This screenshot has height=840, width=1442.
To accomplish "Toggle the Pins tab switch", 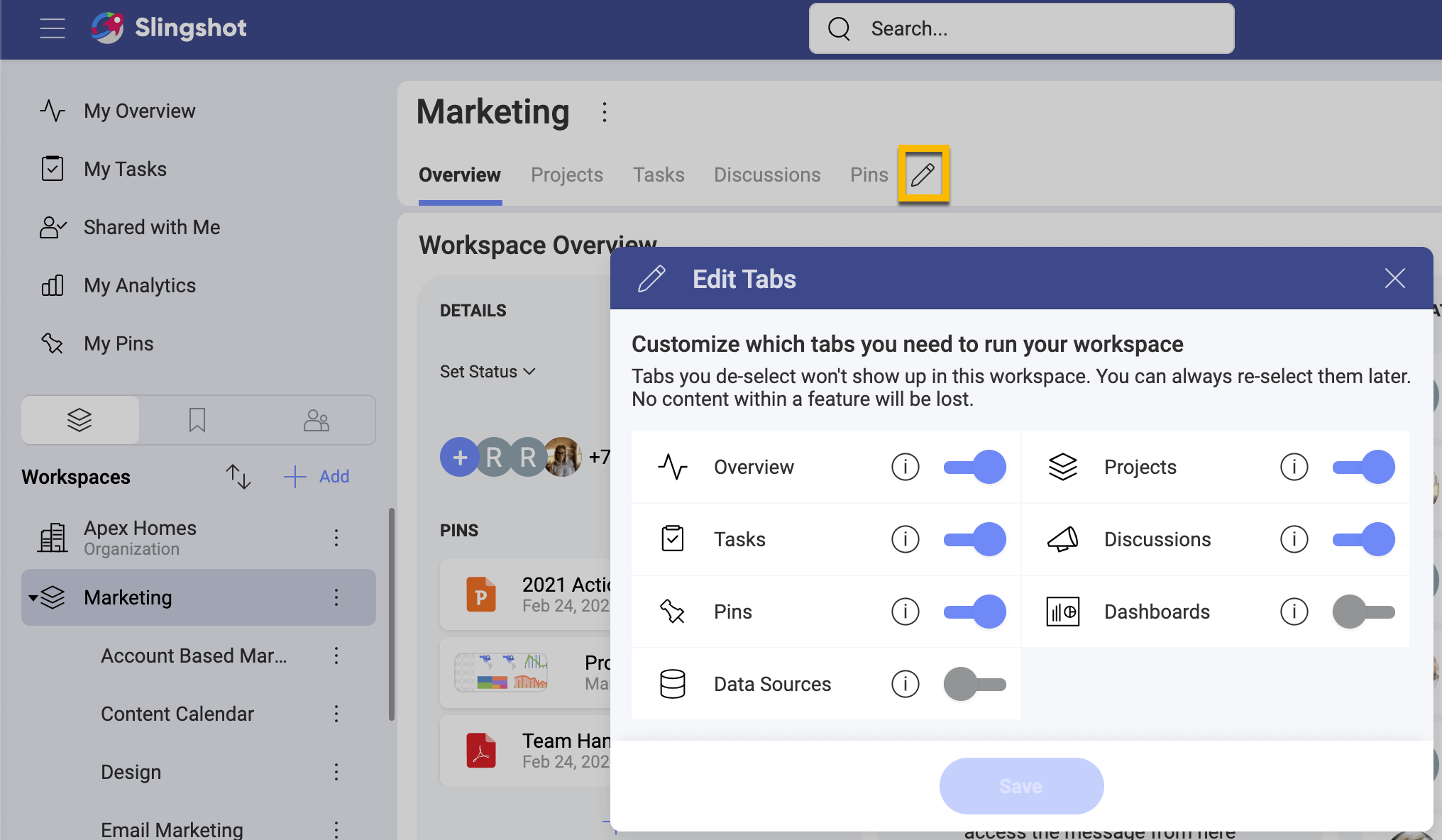I will coord(975,612).
